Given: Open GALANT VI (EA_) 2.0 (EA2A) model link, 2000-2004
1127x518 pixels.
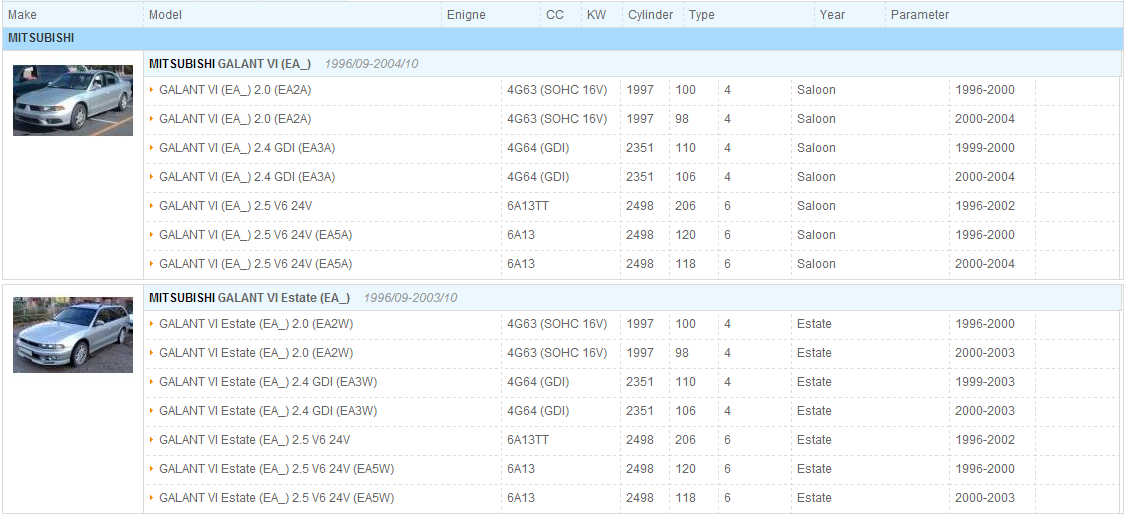Looking at the screenshot, I should tap(235, 119).
